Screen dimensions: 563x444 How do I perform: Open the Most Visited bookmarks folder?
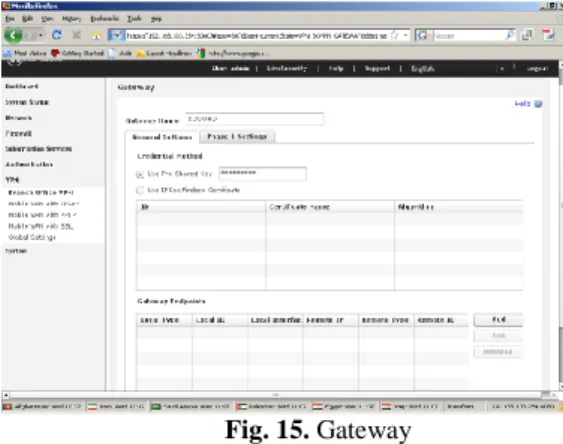(25, 53)
